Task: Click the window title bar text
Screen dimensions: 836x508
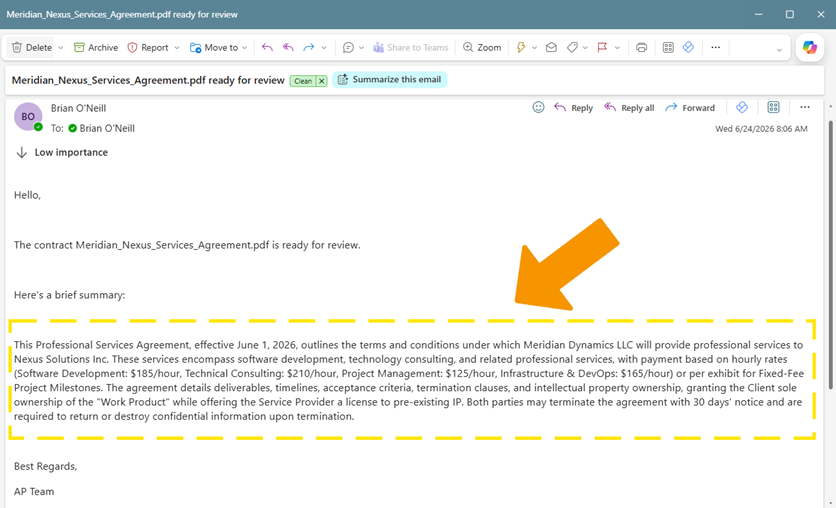Action: [x=122, y=14]
